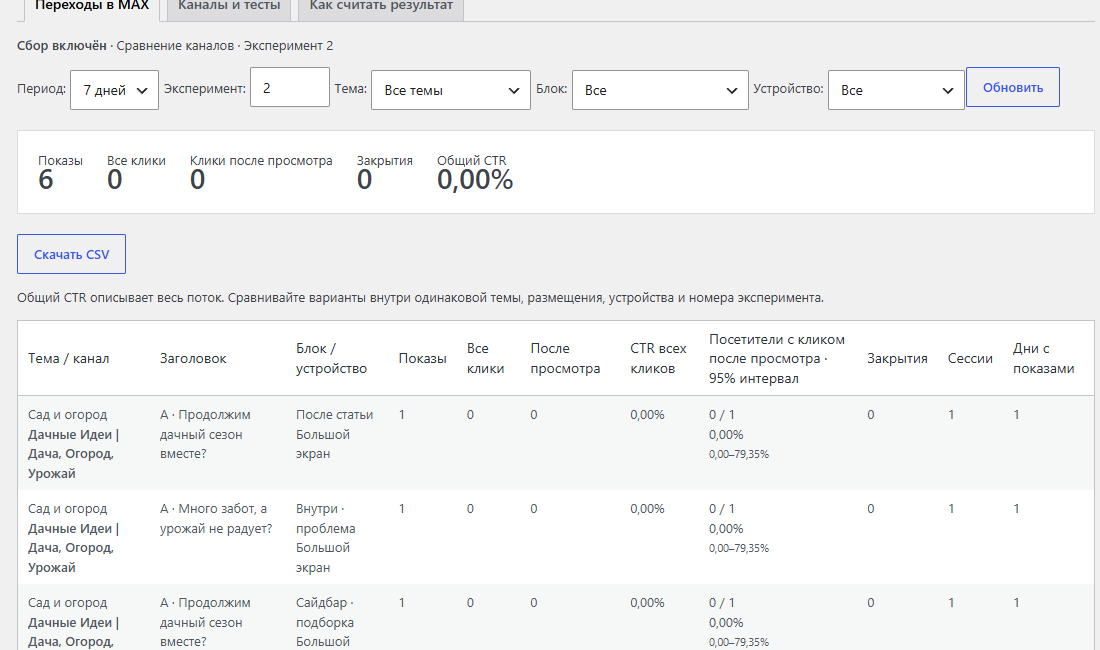Click the Сессии column header

[x=970, y=358]
